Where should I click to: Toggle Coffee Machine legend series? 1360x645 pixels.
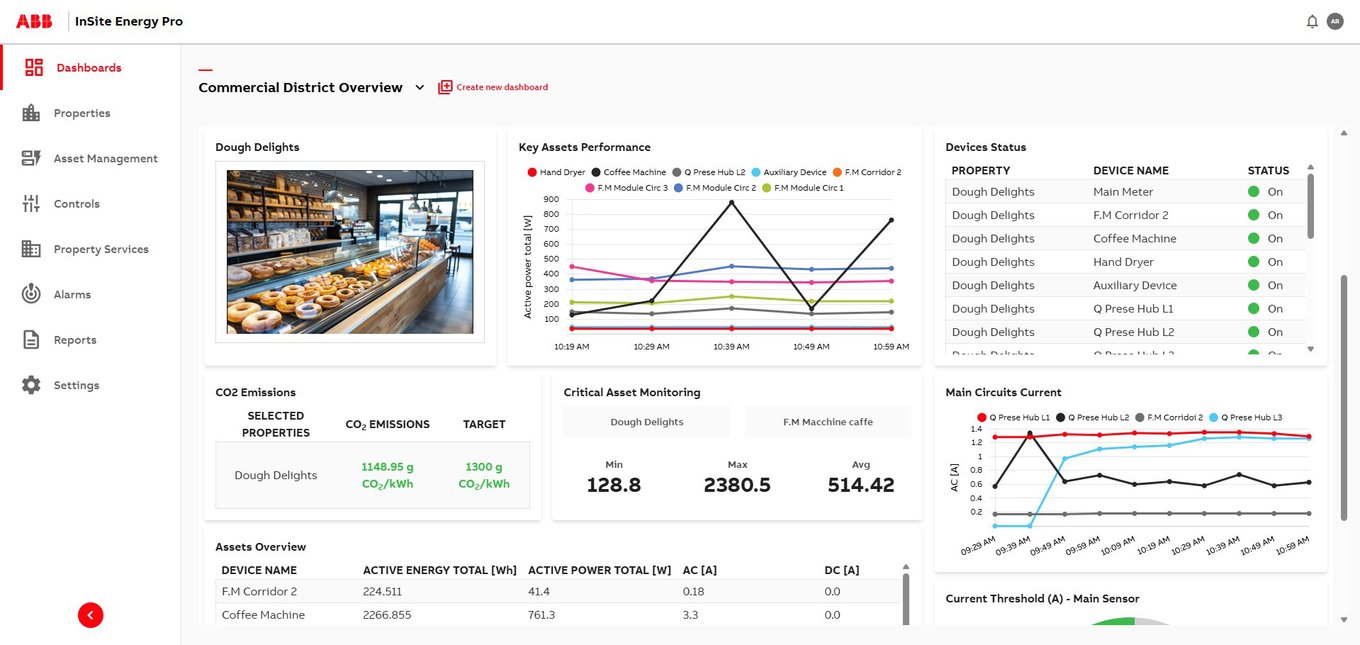pyautogui.click(x=629, y=172)
